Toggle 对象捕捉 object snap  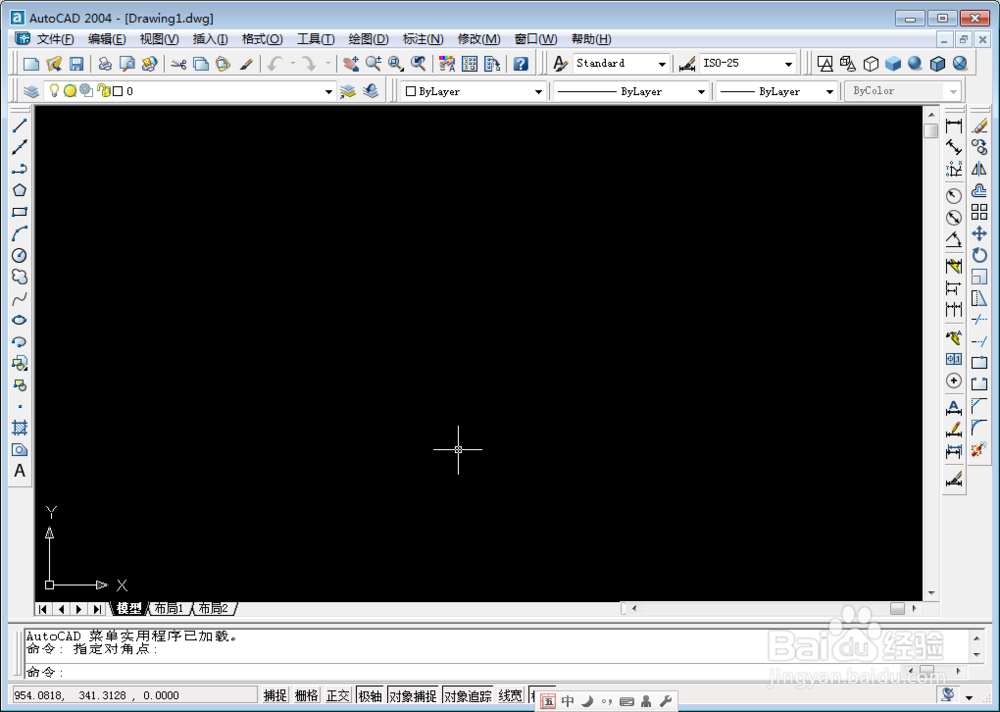click(413, 695)
